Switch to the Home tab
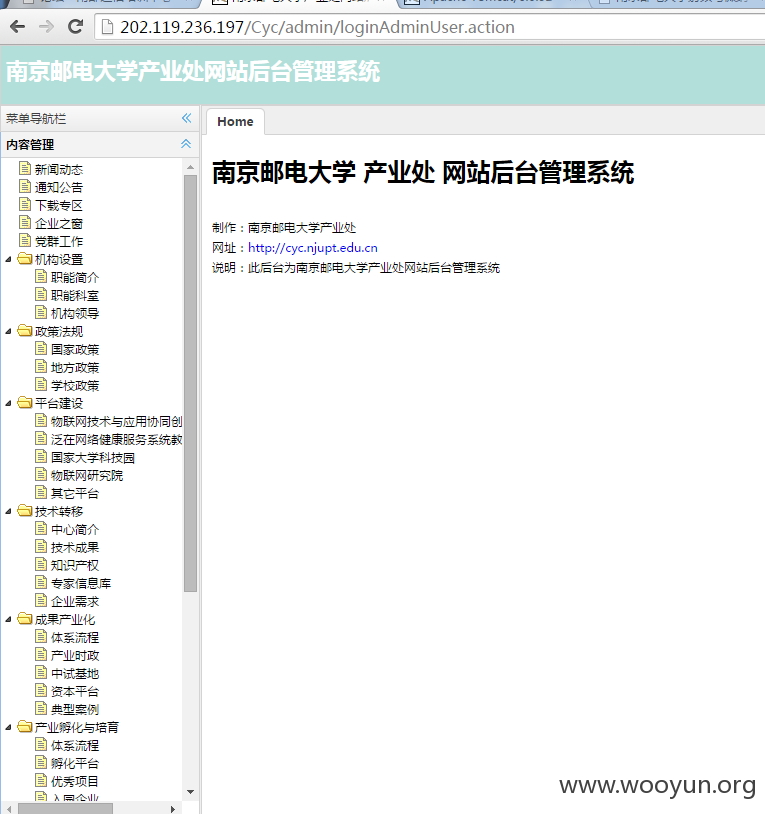Screen dimensions: 765x814 tap(235, 121)
